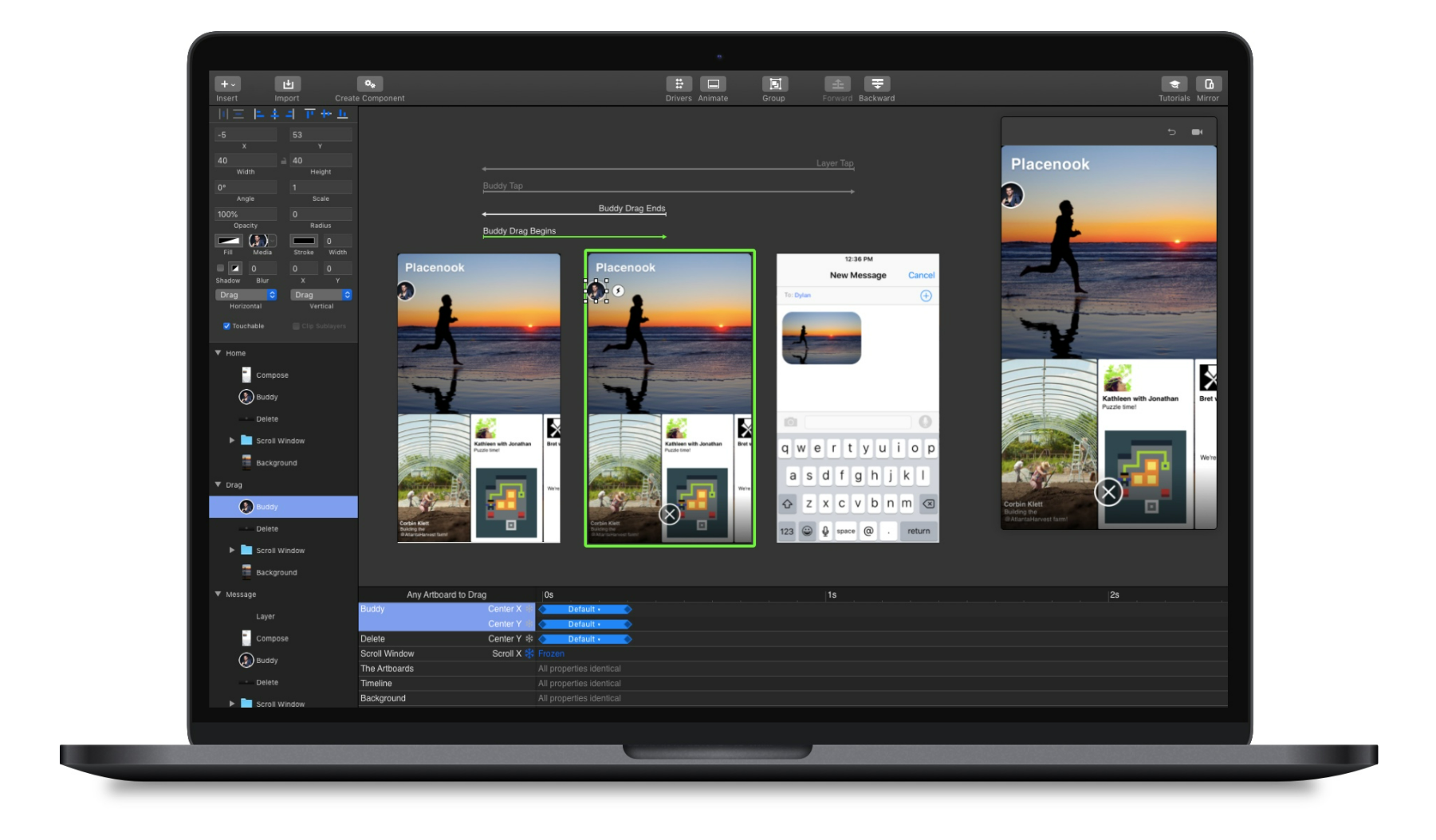Click the preview rewind icon
This screenshot has width=1436, height=840.
pos(1171,132)
